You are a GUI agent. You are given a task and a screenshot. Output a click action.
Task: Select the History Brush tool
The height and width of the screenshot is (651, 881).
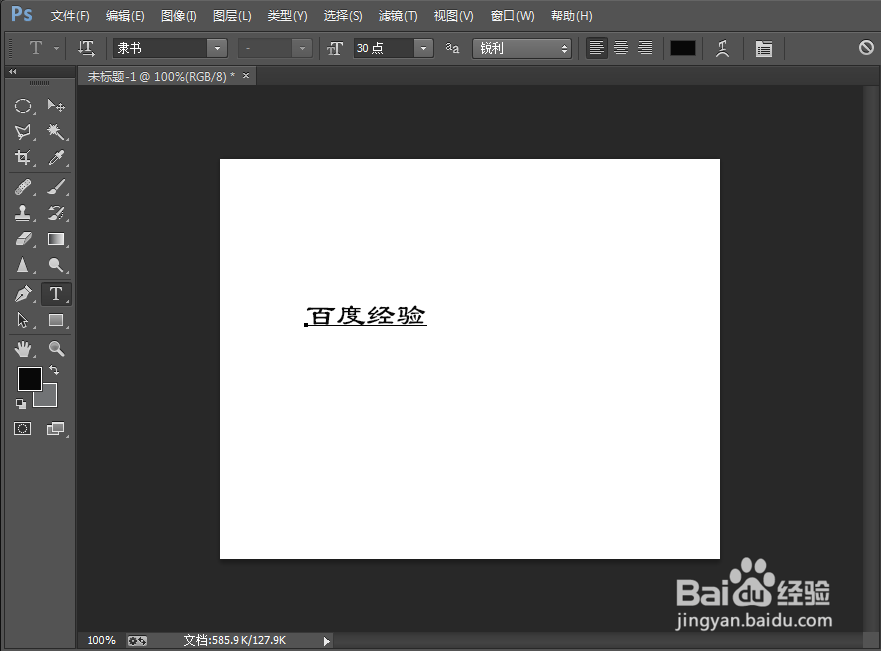click(x=56, y=213)
